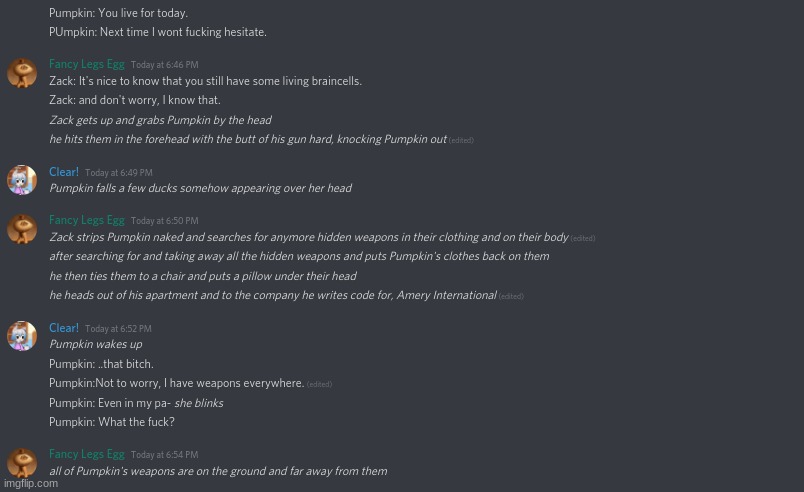
Task: Select Fancy Legs Egg username at 6:50 PM
Action: tap(87, 220)
